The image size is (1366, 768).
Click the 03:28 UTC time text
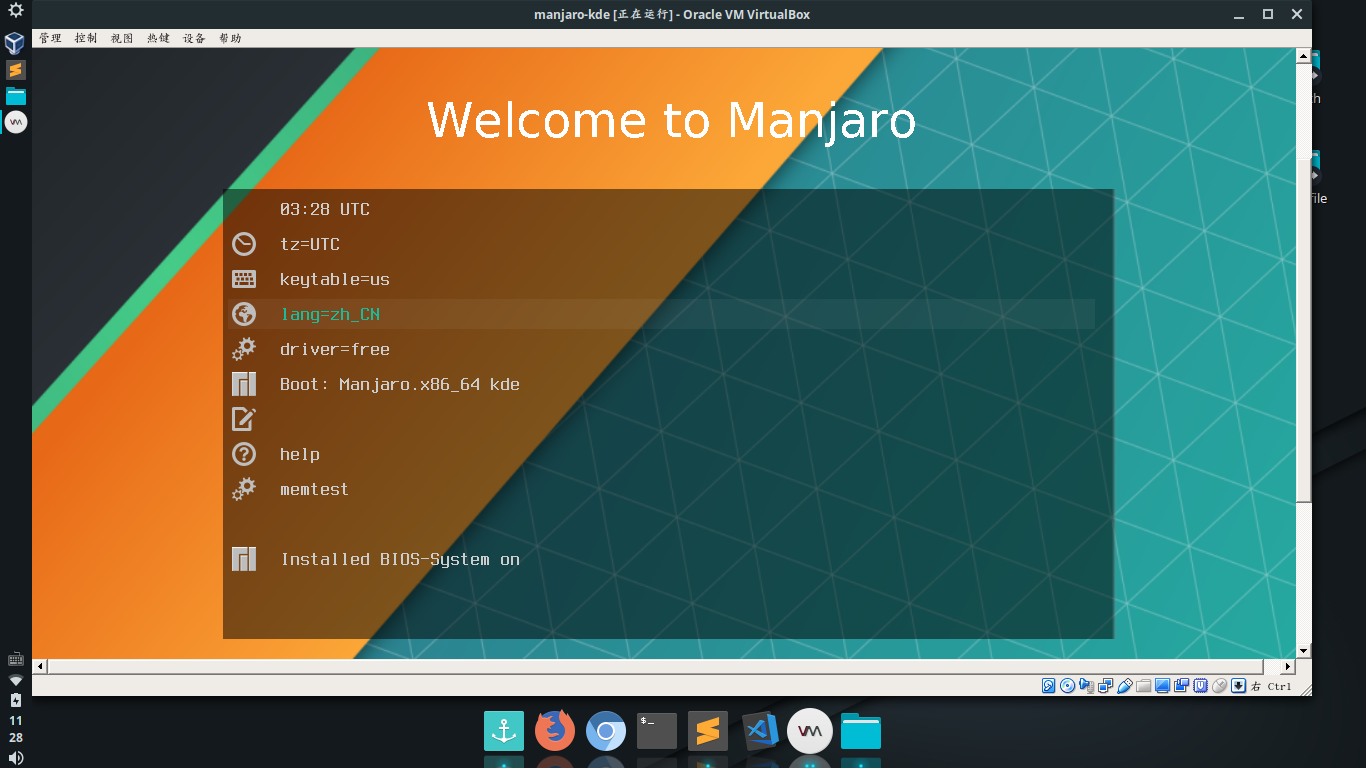point(325,209)
